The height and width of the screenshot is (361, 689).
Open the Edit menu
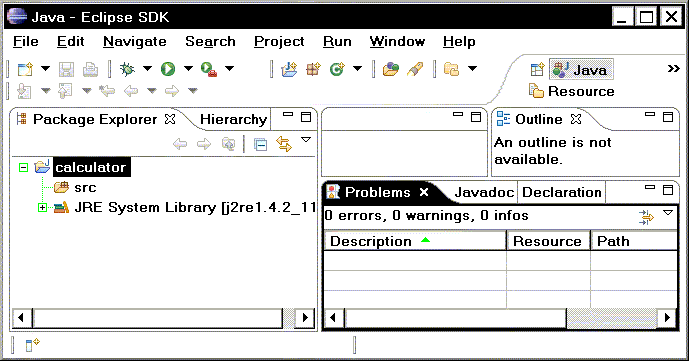click(70, 41)
